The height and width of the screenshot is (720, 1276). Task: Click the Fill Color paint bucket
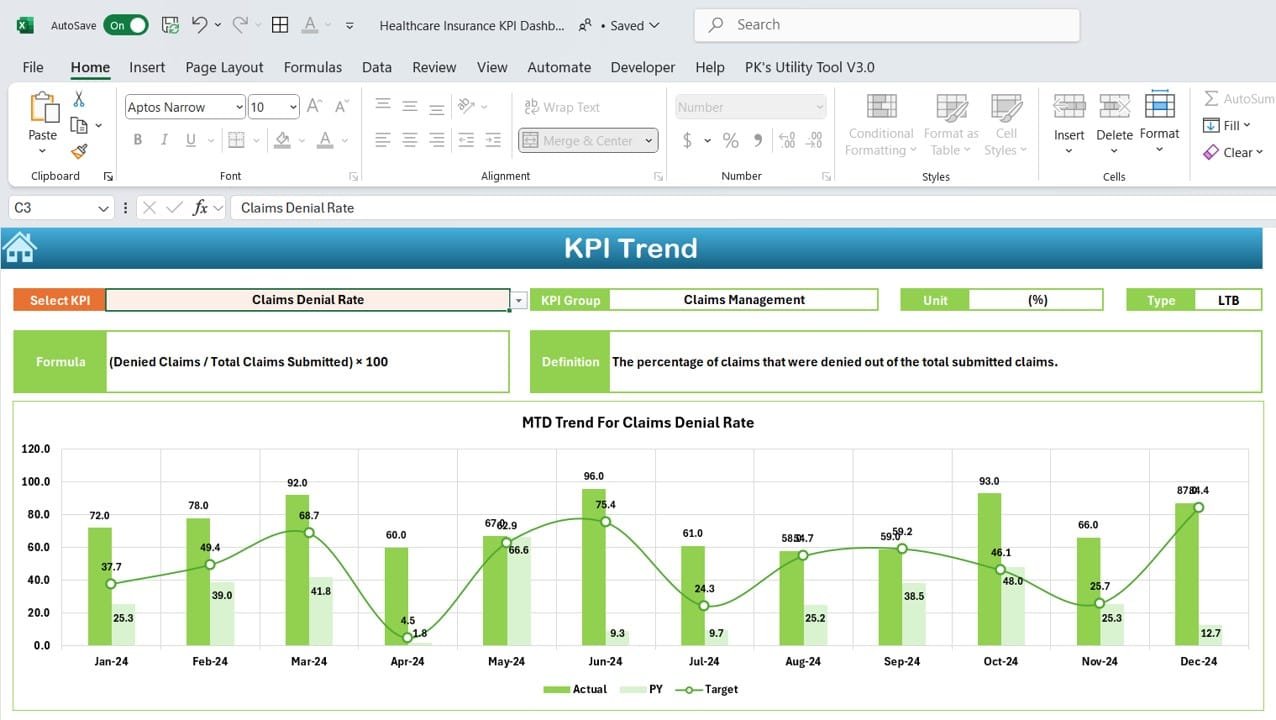click(282, 140)
